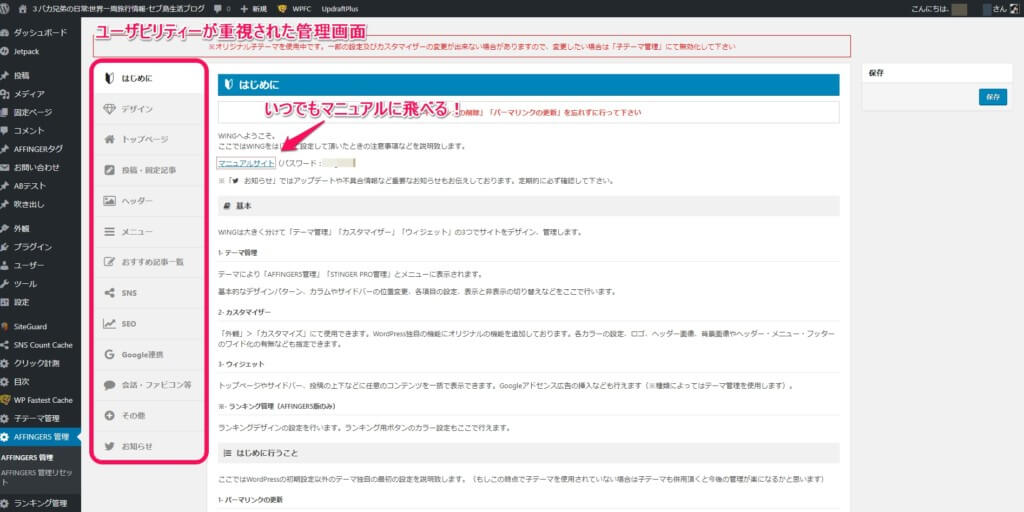Click 新規 in the admin bar
Viewport: 1024px width, 512px height.
click(x=254, y=10)
